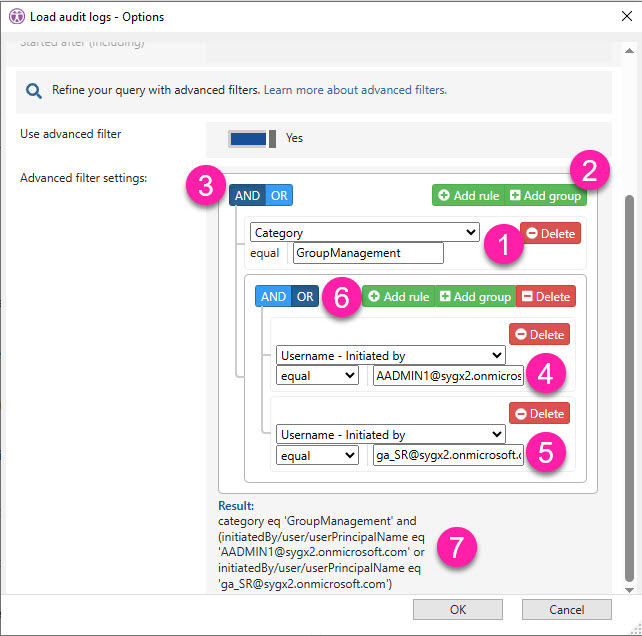Add group inside the nested group
Image resolution: width=642 pixels, height=636 pixels.
pyautogui.click(x=475, y=297)
